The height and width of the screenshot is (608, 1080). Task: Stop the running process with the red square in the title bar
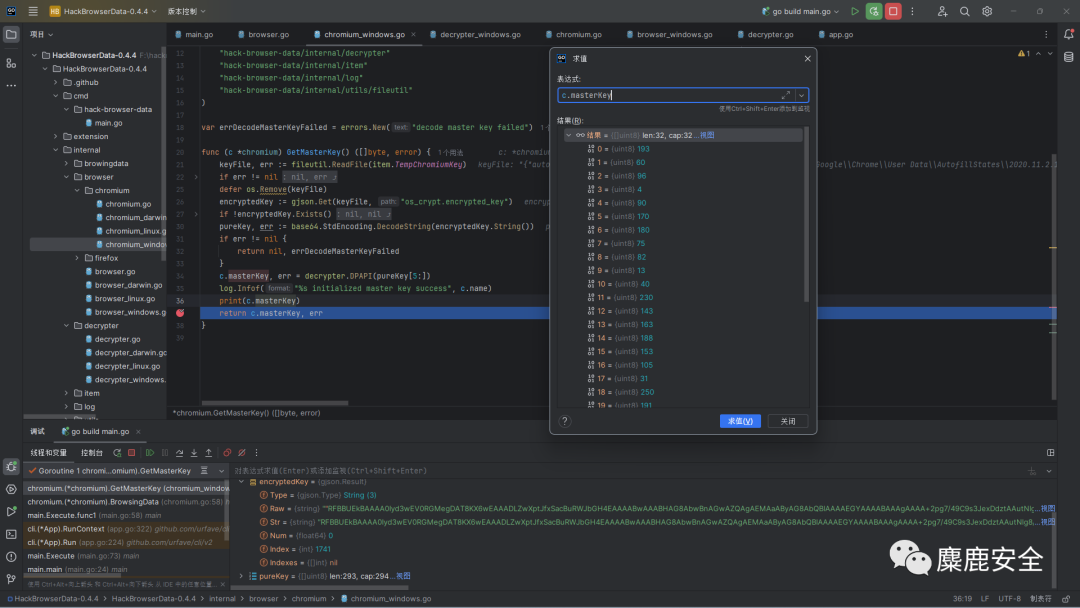[x=893, y=11]
